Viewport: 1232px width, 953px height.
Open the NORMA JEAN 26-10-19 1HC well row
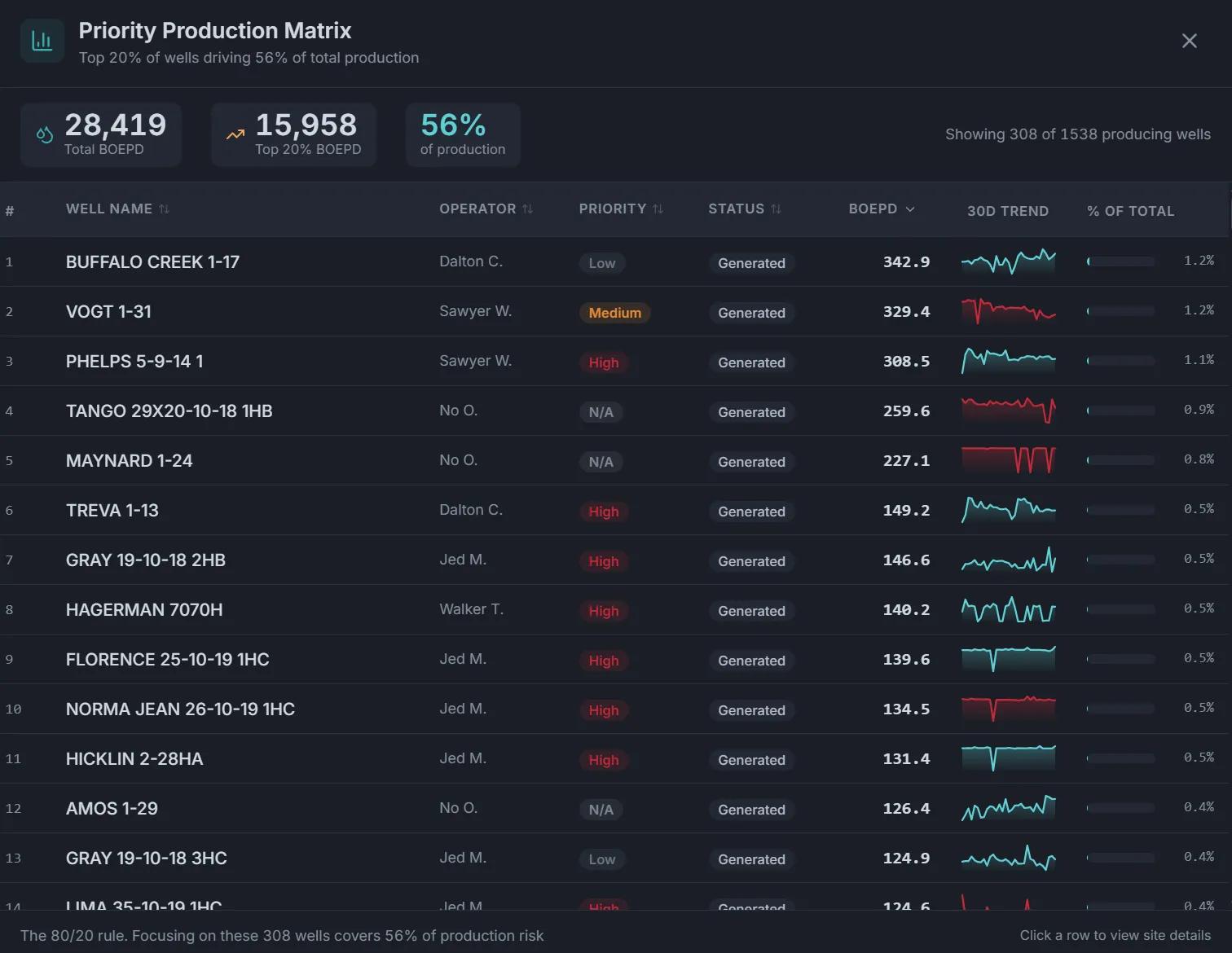click(616, 709)
